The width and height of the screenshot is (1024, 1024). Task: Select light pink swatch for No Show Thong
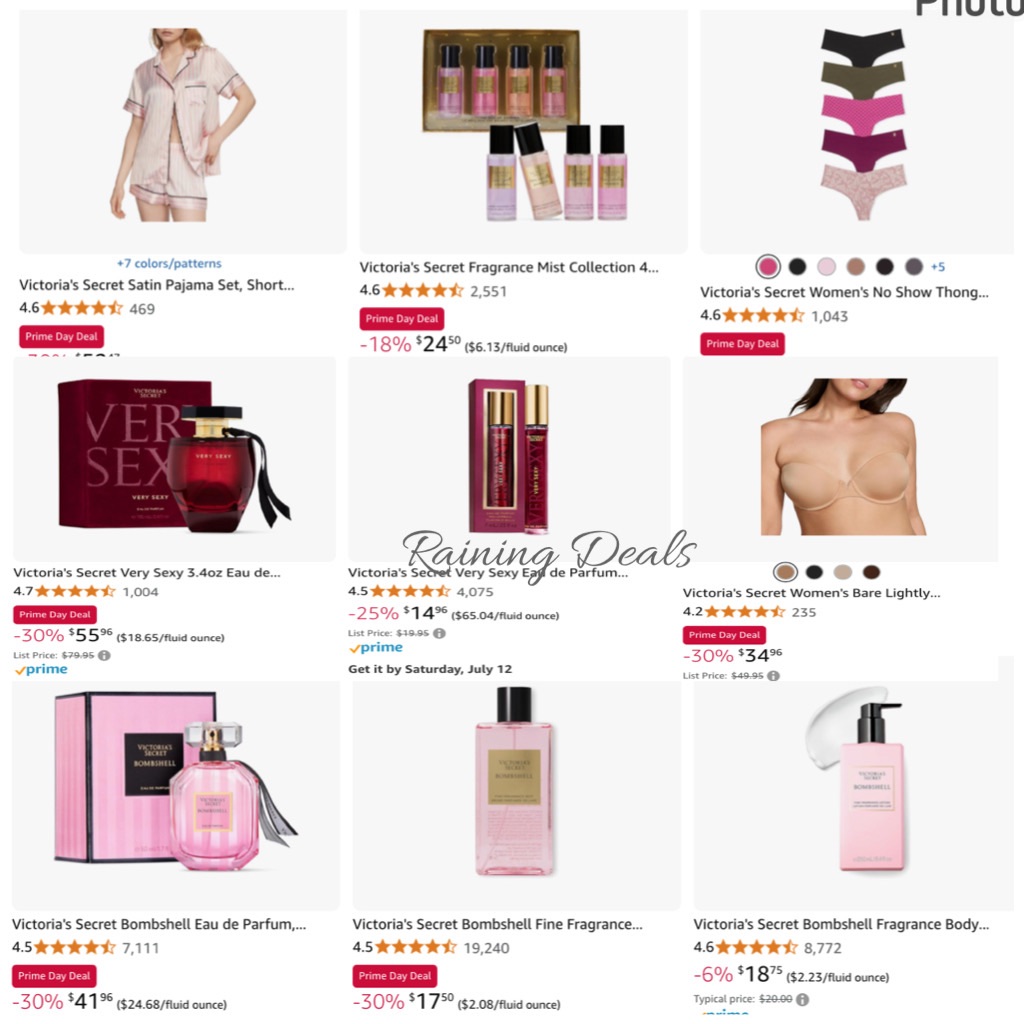826,266
